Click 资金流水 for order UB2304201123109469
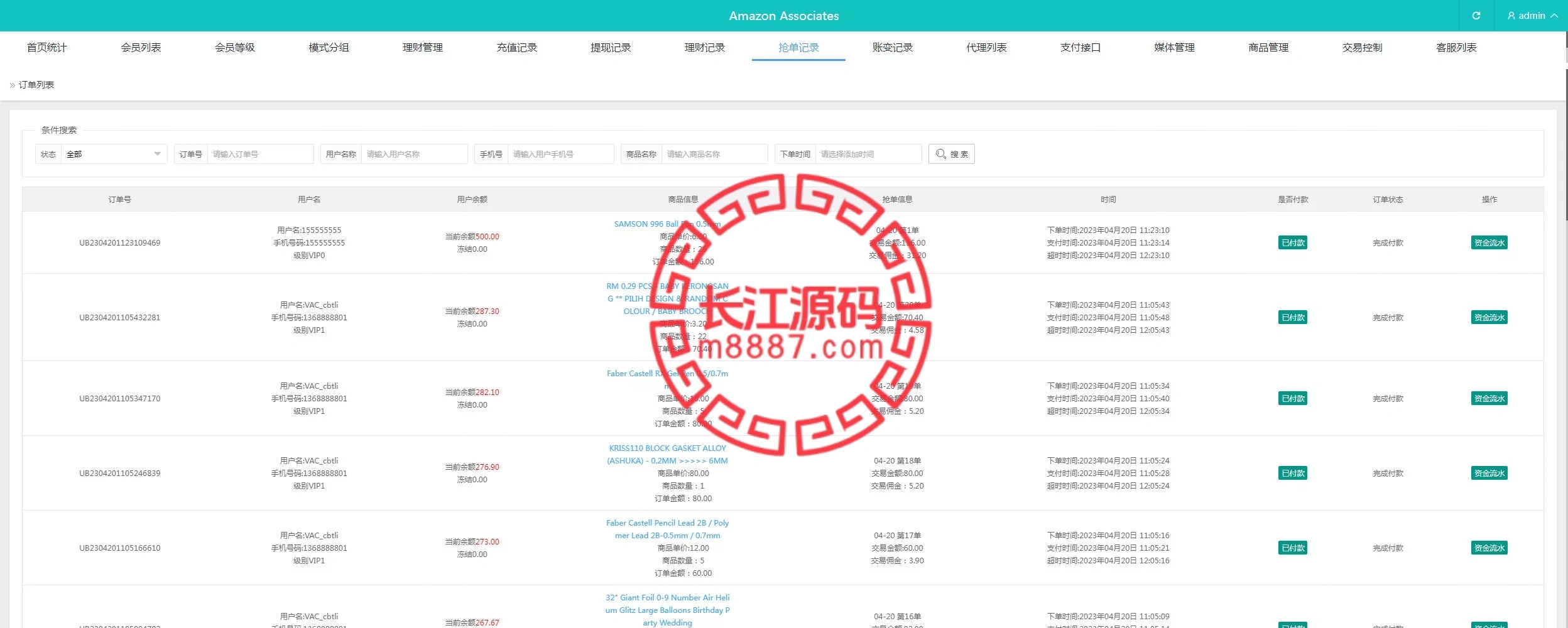Viewport: 1568px width, 628px height. pyautogui.click(x=1489, y=243)
